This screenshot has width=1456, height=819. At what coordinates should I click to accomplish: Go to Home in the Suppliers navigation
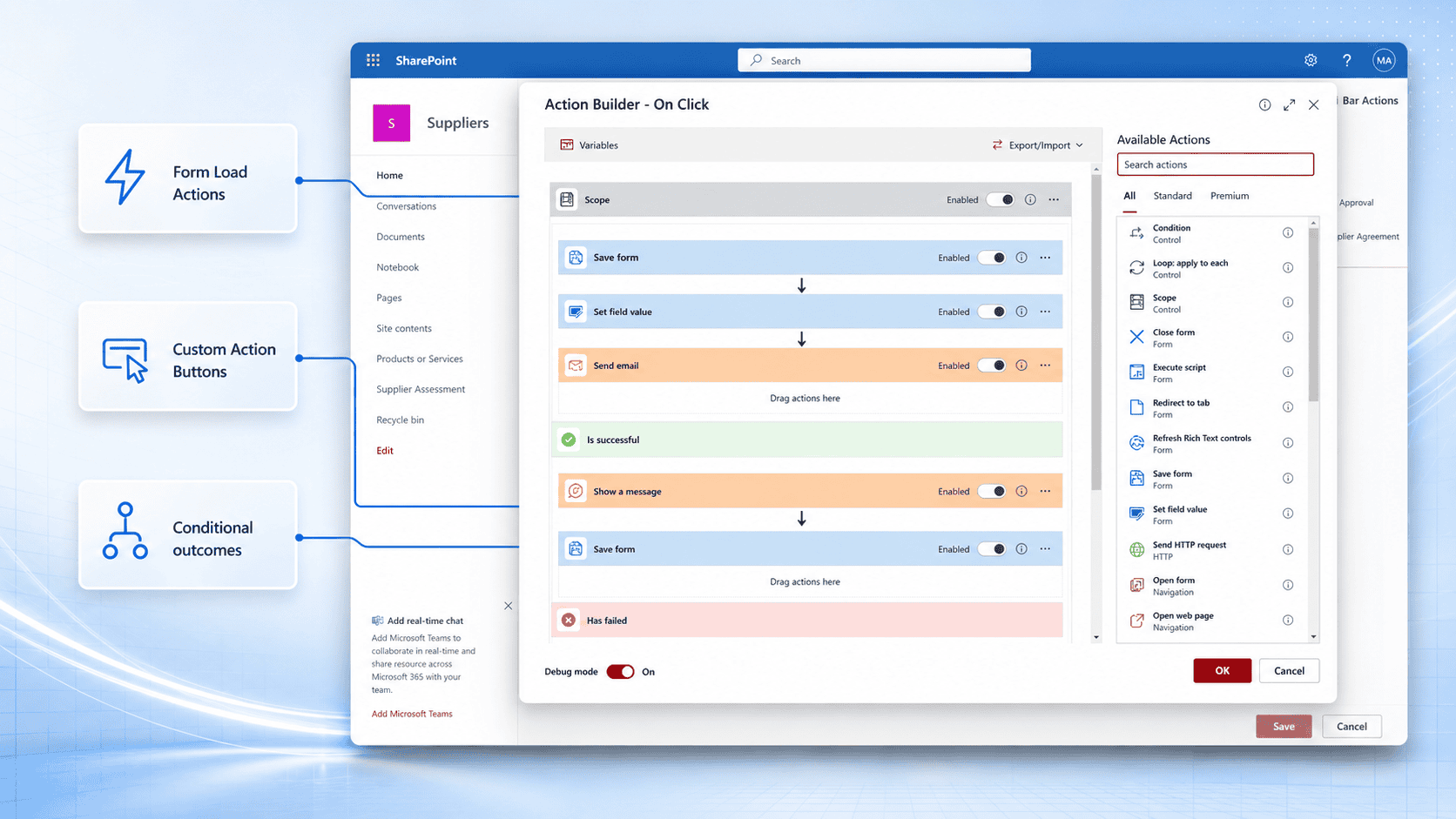click(x=389, y=175)
